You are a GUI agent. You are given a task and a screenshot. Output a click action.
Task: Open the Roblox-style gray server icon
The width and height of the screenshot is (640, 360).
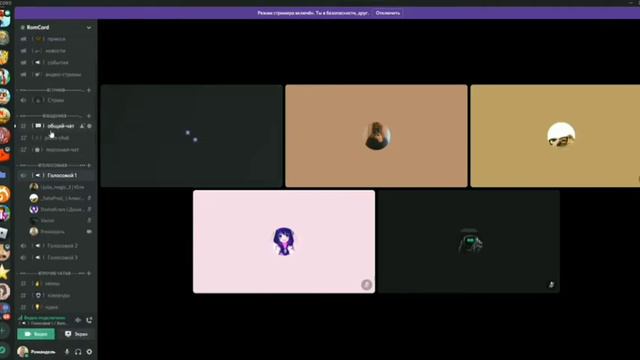pos(4,233)
